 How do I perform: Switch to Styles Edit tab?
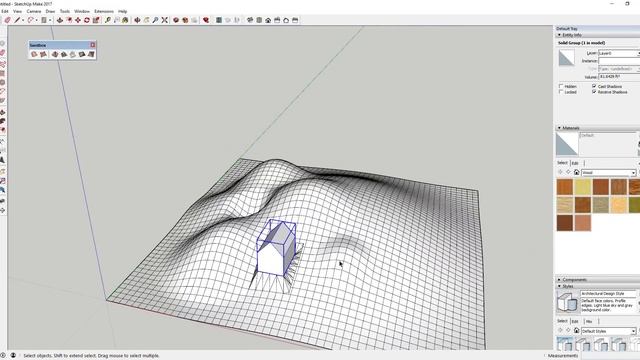[575, 321]
